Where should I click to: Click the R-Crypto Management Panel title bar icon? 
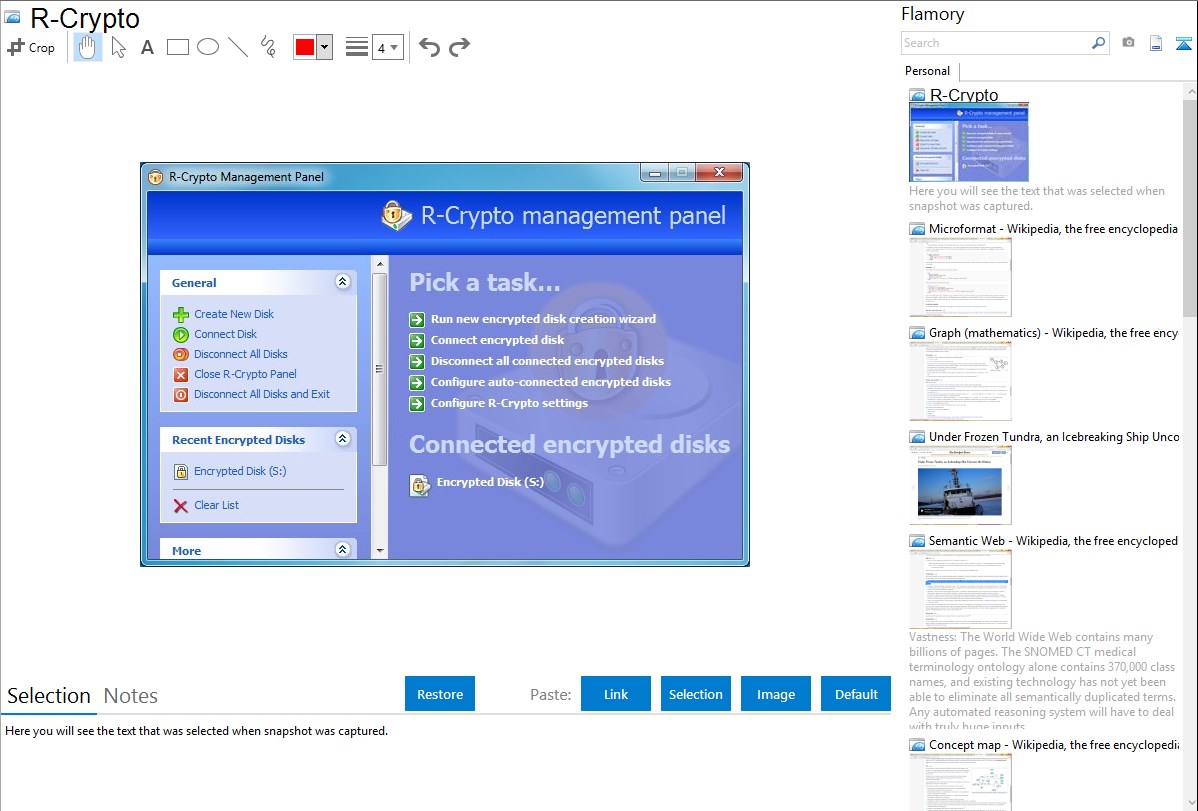tap(156, 177)
